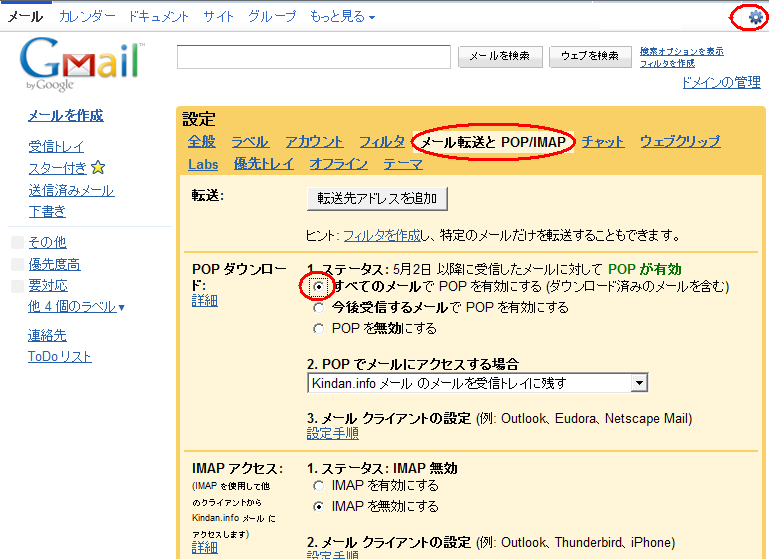Image resolution: width=769 pixels, height=559 pixels.
Task: Click メールを作成 to compose
Action: [x=66, y=116]
